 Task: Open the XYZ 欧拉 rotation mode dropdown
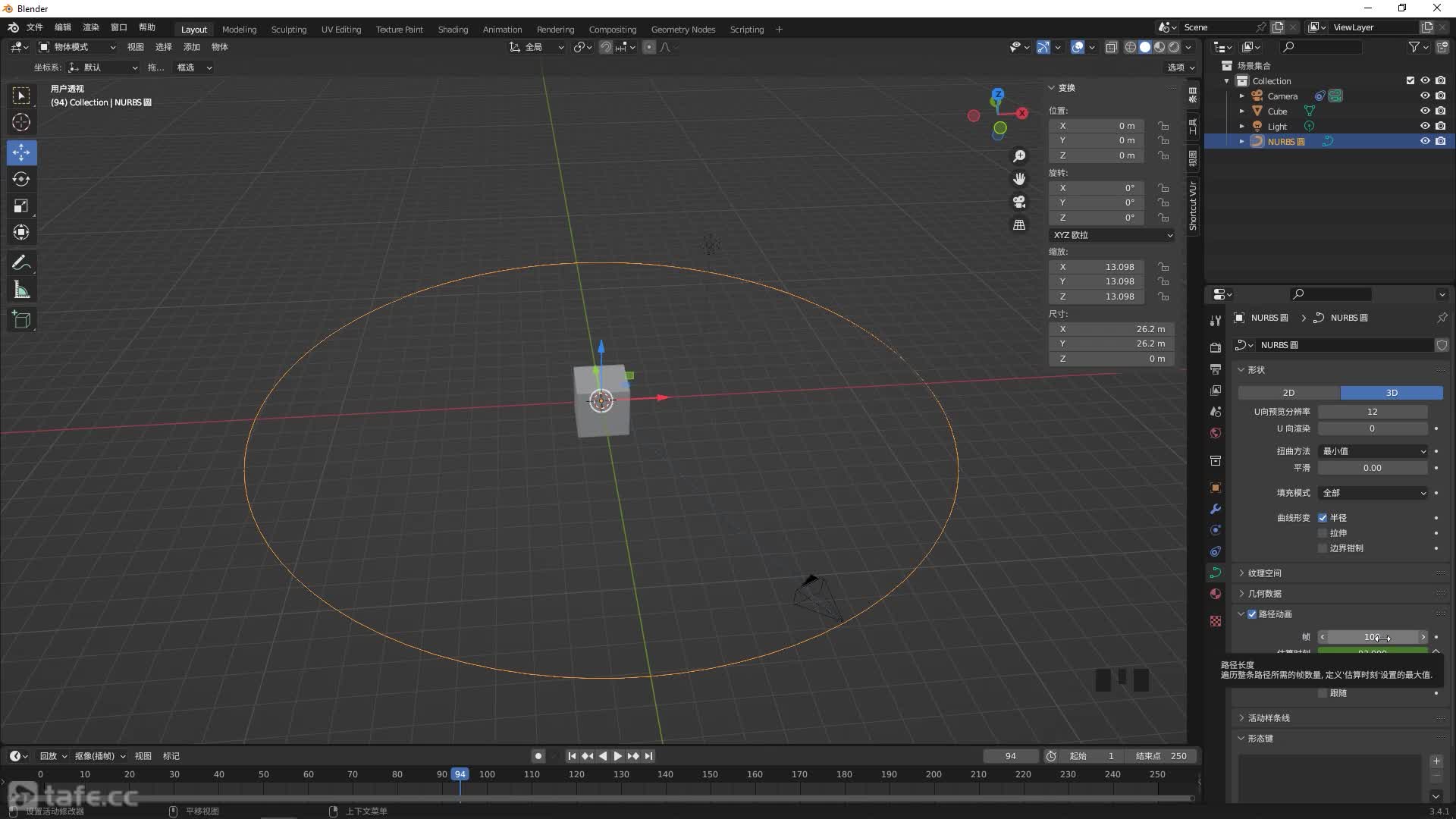pos(1112,235)
